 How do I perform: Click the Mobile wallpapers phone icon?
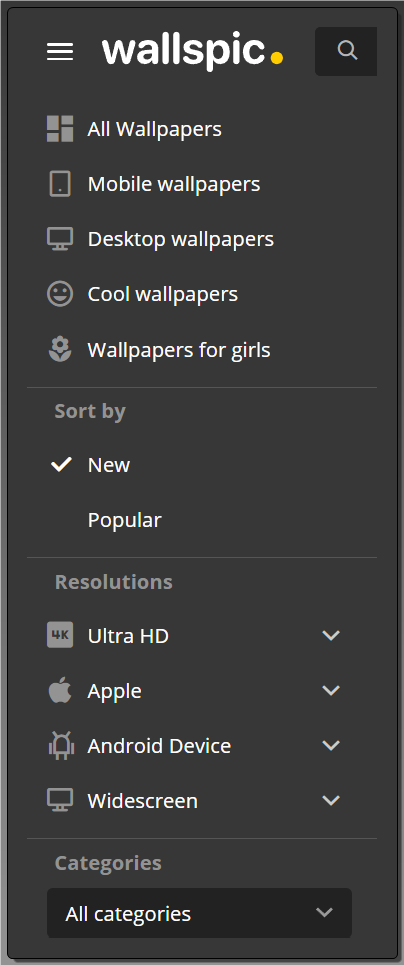[x=60, y=183]
